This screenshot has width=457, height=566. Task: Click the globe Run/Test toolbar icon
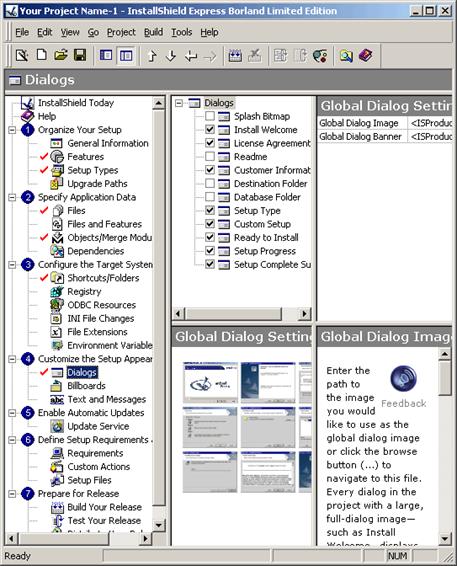click(320, 56)
